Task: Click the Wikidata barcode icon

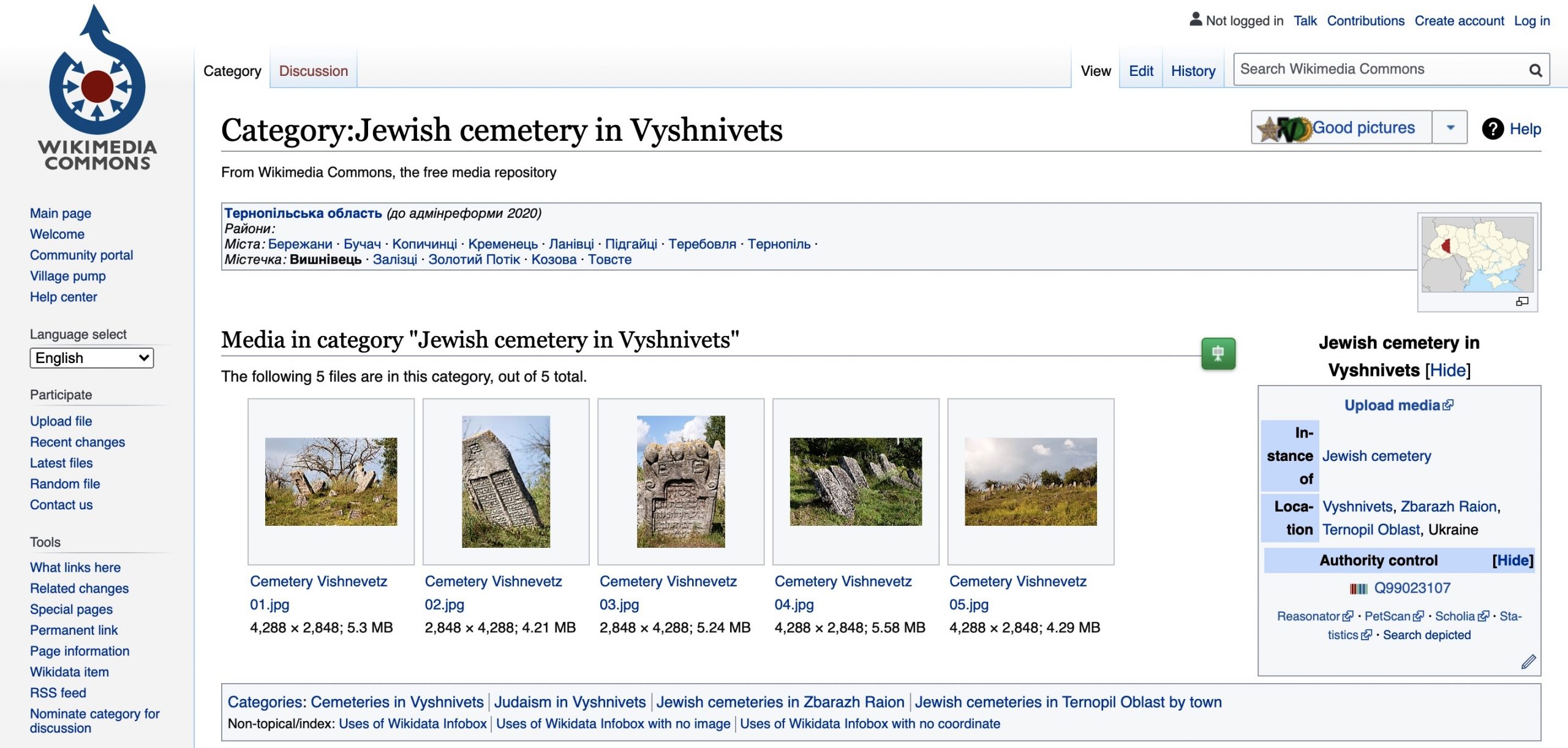Action: tap(1358, 588)
